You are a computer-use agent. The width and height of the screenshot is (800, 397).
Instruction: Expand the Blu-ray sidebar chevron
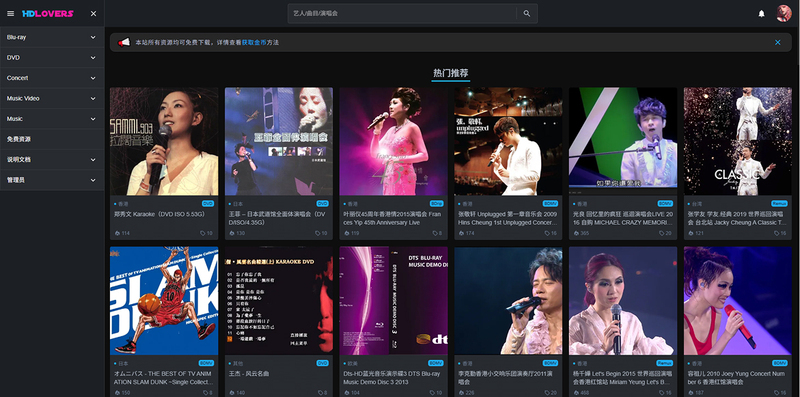[x=93, y=37]
